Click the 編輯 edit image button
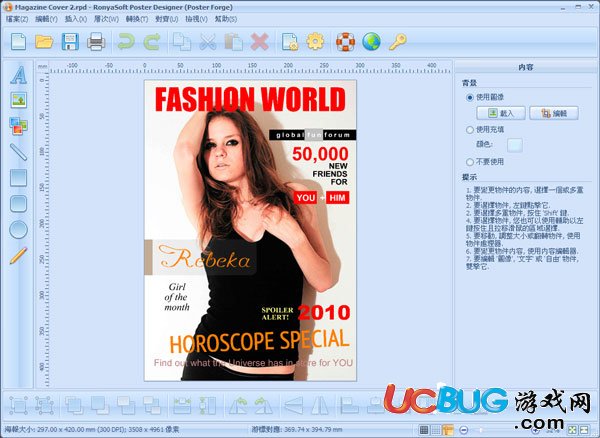 coord(554,113)
